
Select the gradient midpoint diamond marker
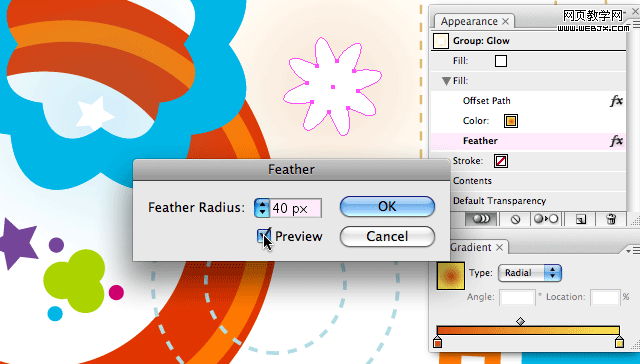point(520,322)
